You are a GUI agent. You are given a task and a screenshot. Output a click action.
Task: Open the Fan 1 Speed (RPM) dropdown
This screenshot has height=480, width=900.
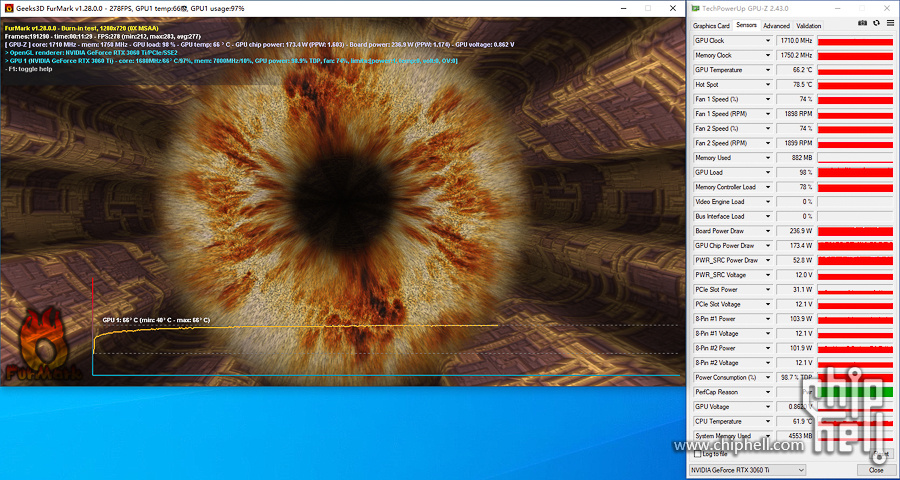point(768,114)
